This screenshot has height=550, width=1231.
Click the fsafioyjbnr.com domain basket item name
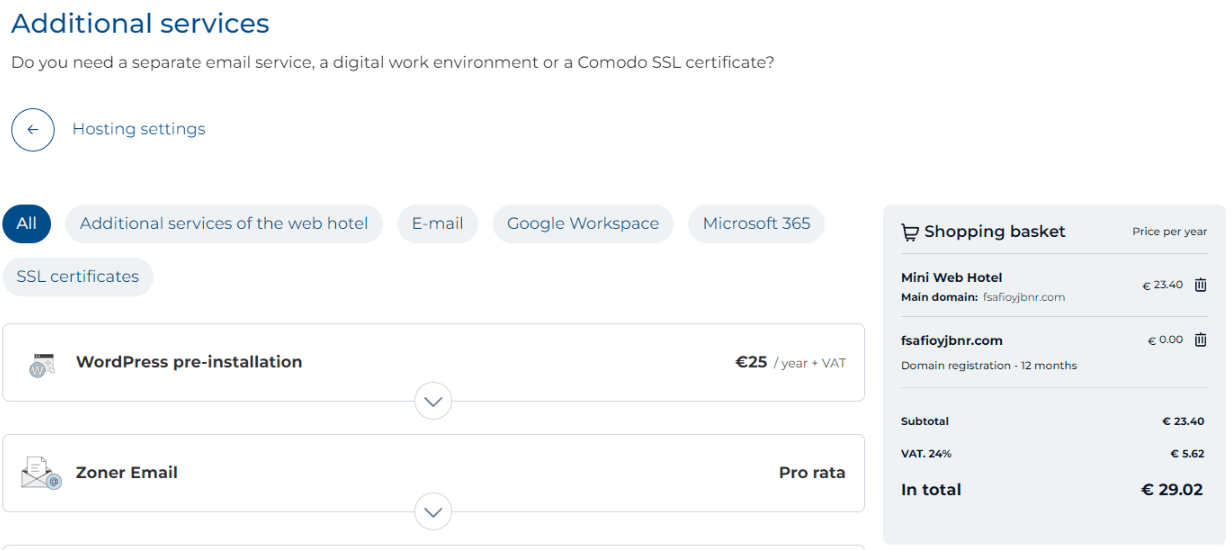click(952, 341)
